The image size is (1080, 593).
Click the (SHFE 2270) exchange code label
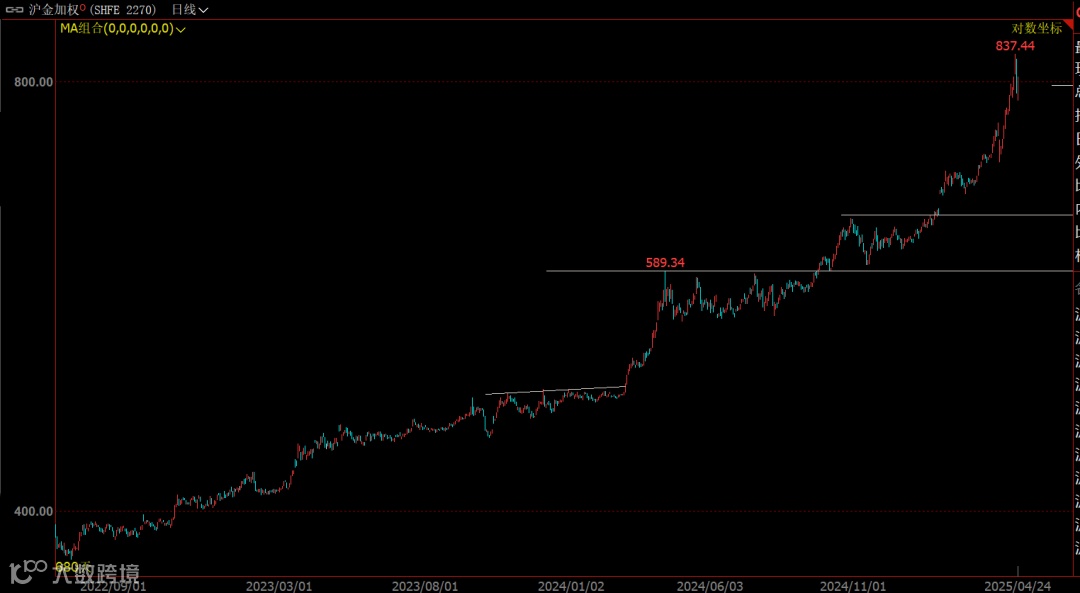[122, 10]
